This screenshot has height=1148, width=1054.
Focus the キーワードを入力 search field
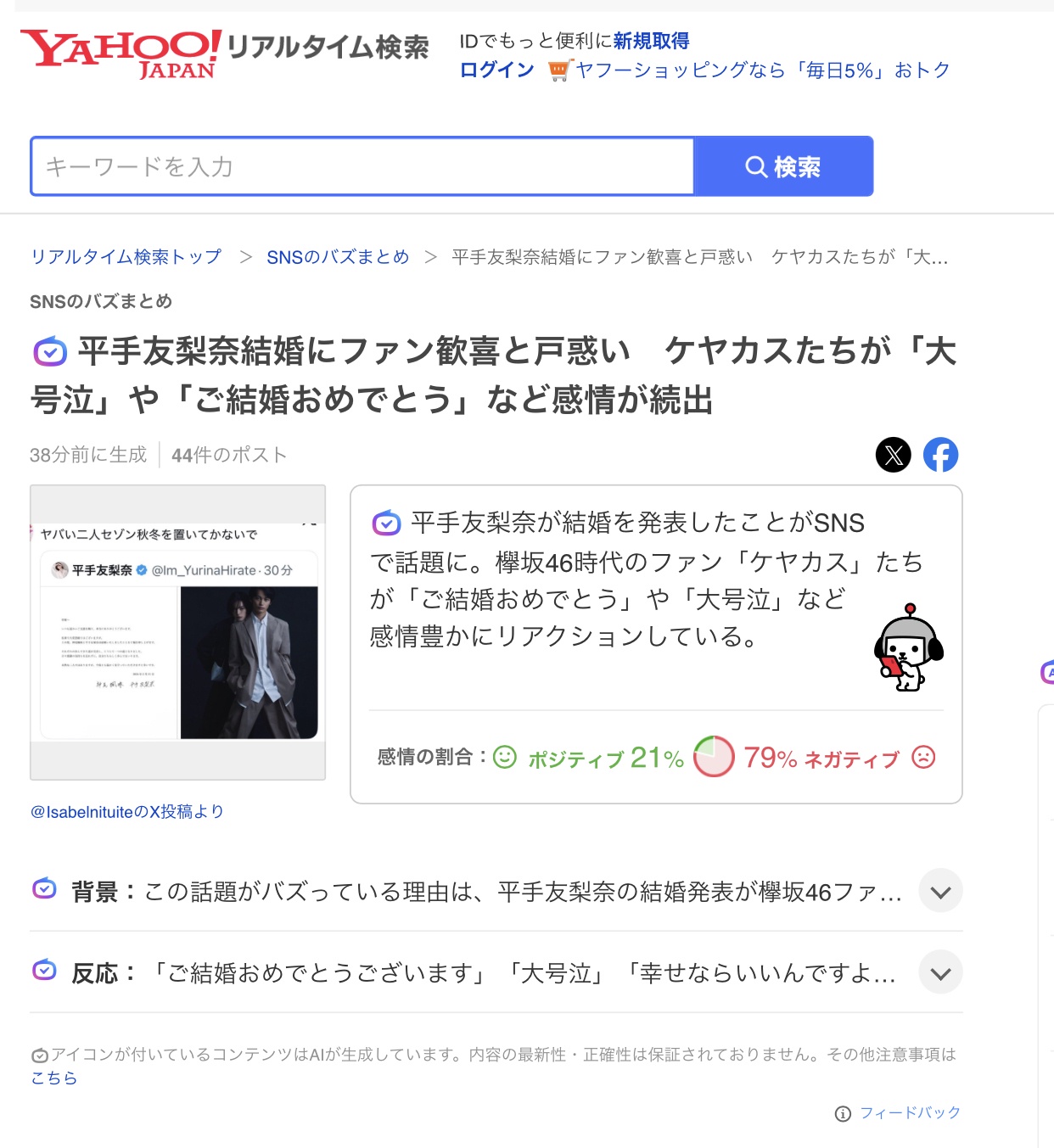363,166
